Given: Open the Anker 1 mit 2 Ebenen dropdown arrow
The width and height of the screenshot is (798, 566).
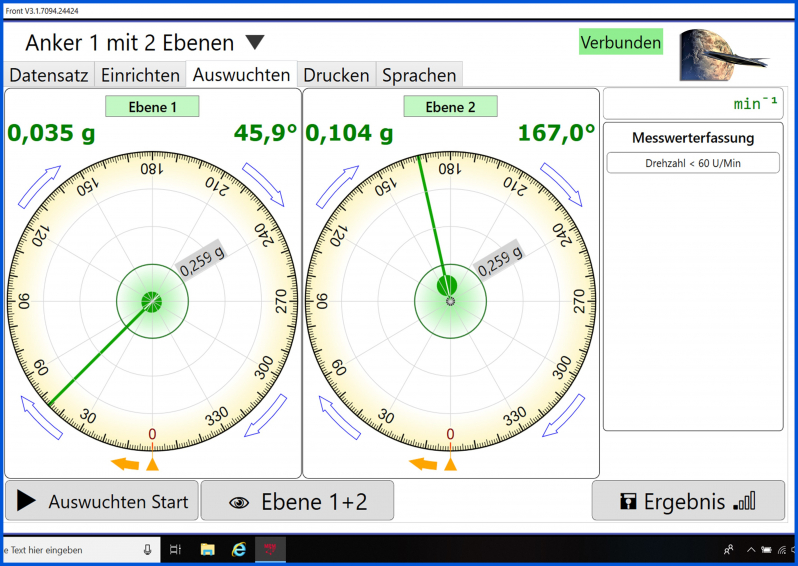Looking at the screenshot, I should [x=255, y=42].
